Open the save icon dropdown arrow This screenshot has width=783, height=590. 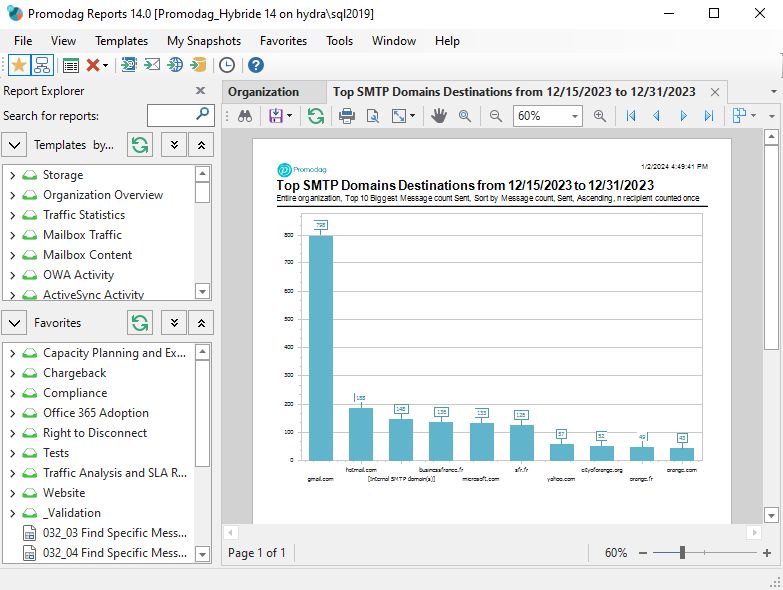pos(290,116)
